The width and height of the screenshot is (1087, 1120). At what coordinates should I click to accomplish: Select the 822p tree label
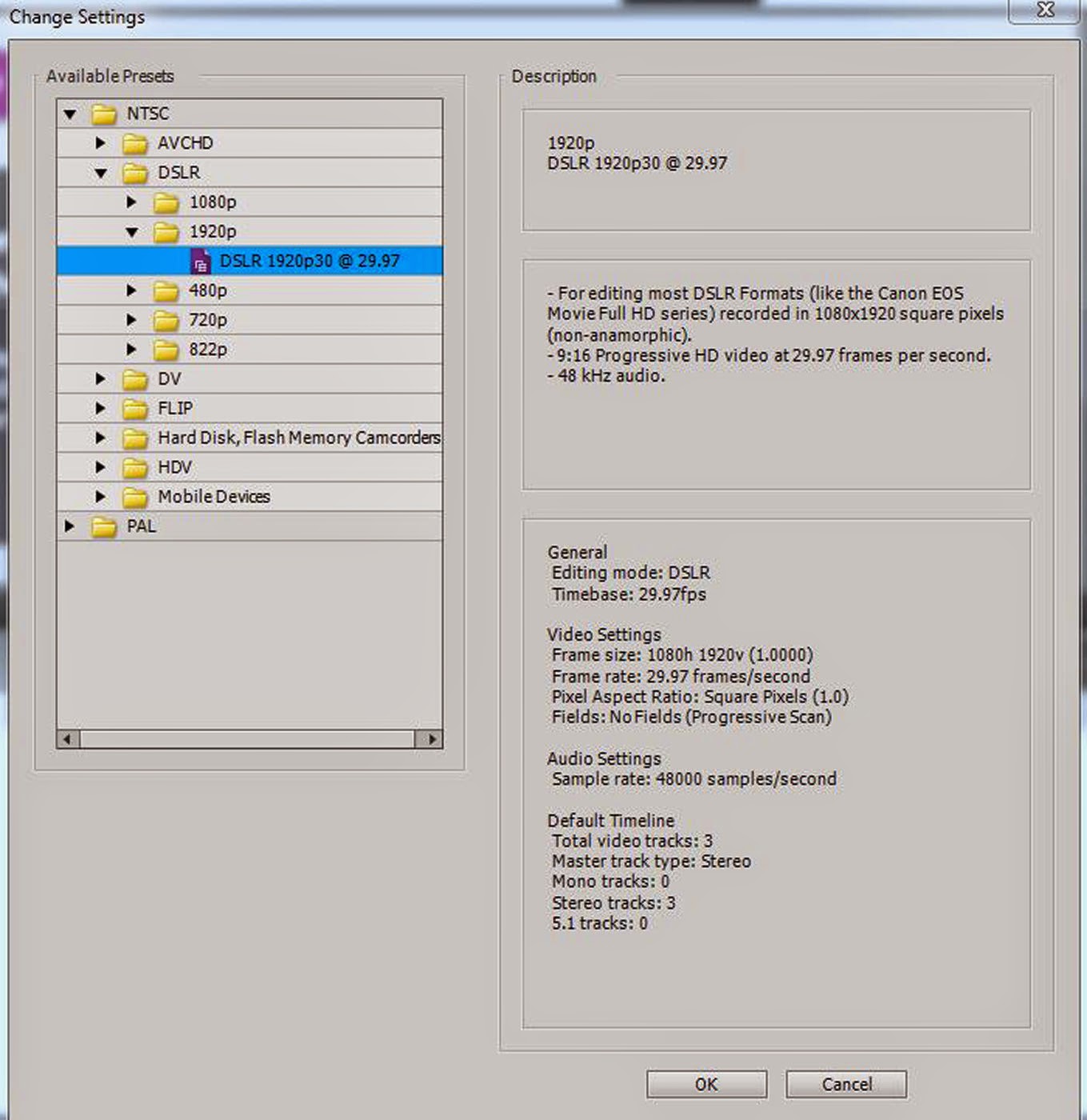point(208,350)
